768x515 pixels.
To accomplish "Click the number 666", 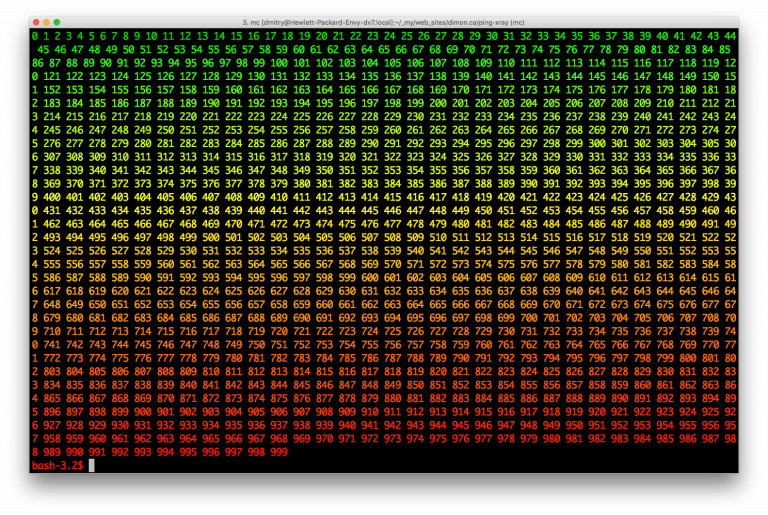I will point(460,305).
